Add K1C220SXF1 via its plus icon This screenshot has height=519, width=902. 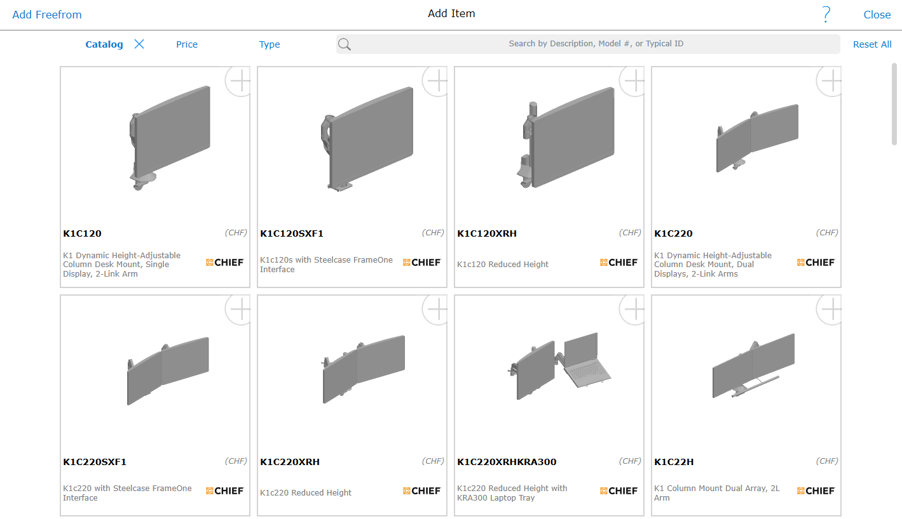(x=238, y=309)
